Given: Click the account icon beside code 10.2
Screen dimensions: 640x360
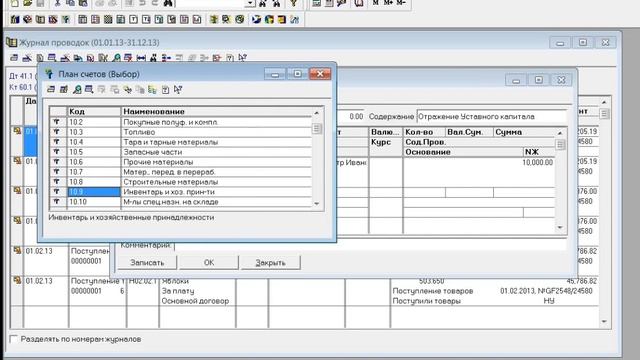Looking at the screenshot, I should tap(57, 122).
